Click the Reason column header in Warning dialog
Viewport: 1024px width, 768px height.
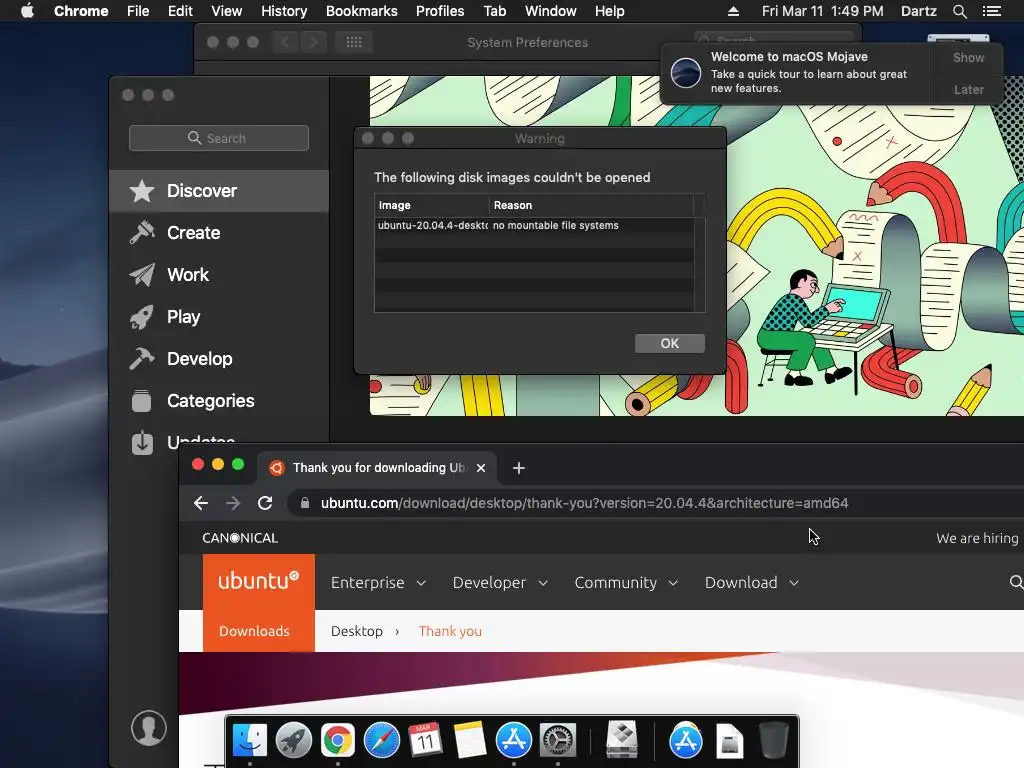point(591,205)
